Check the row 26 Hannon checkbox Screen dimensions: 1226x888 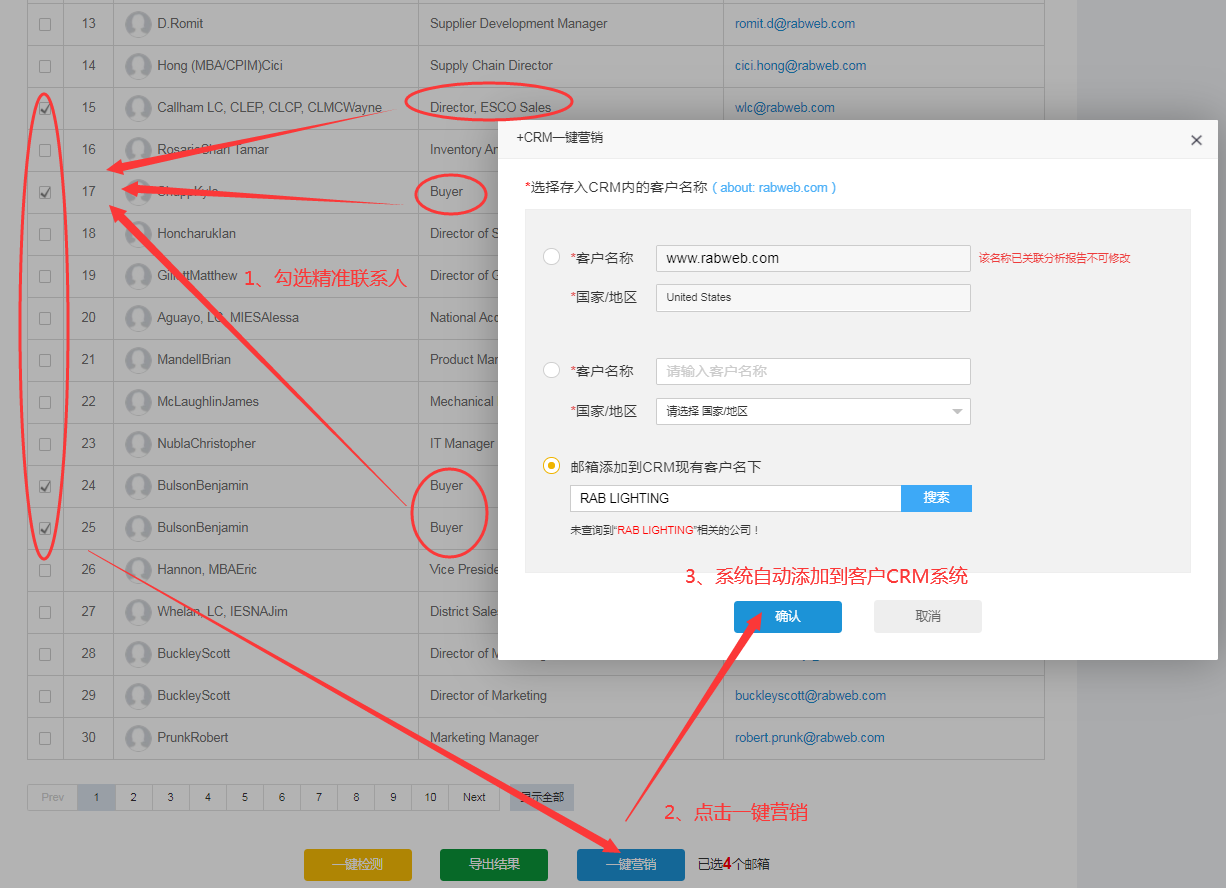point(45,570)
